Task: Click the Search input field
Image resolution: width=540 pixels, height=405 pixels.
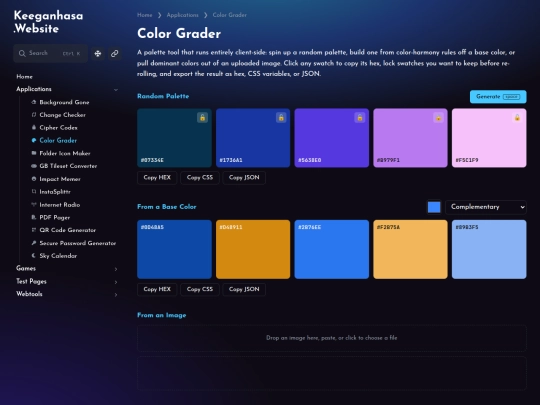Action: coord(51,53)
